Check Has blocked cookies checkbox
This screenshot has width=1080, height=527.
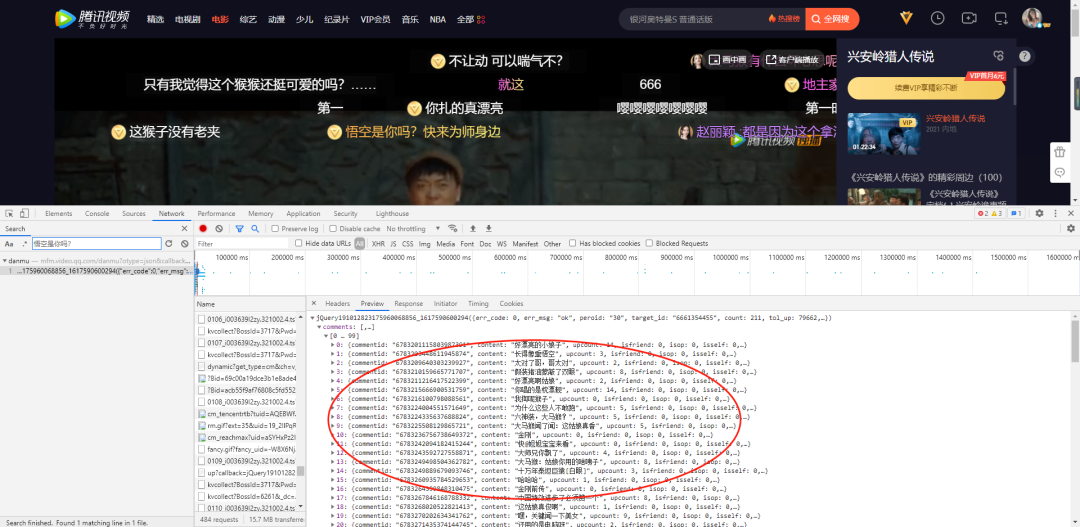(572, 244)
